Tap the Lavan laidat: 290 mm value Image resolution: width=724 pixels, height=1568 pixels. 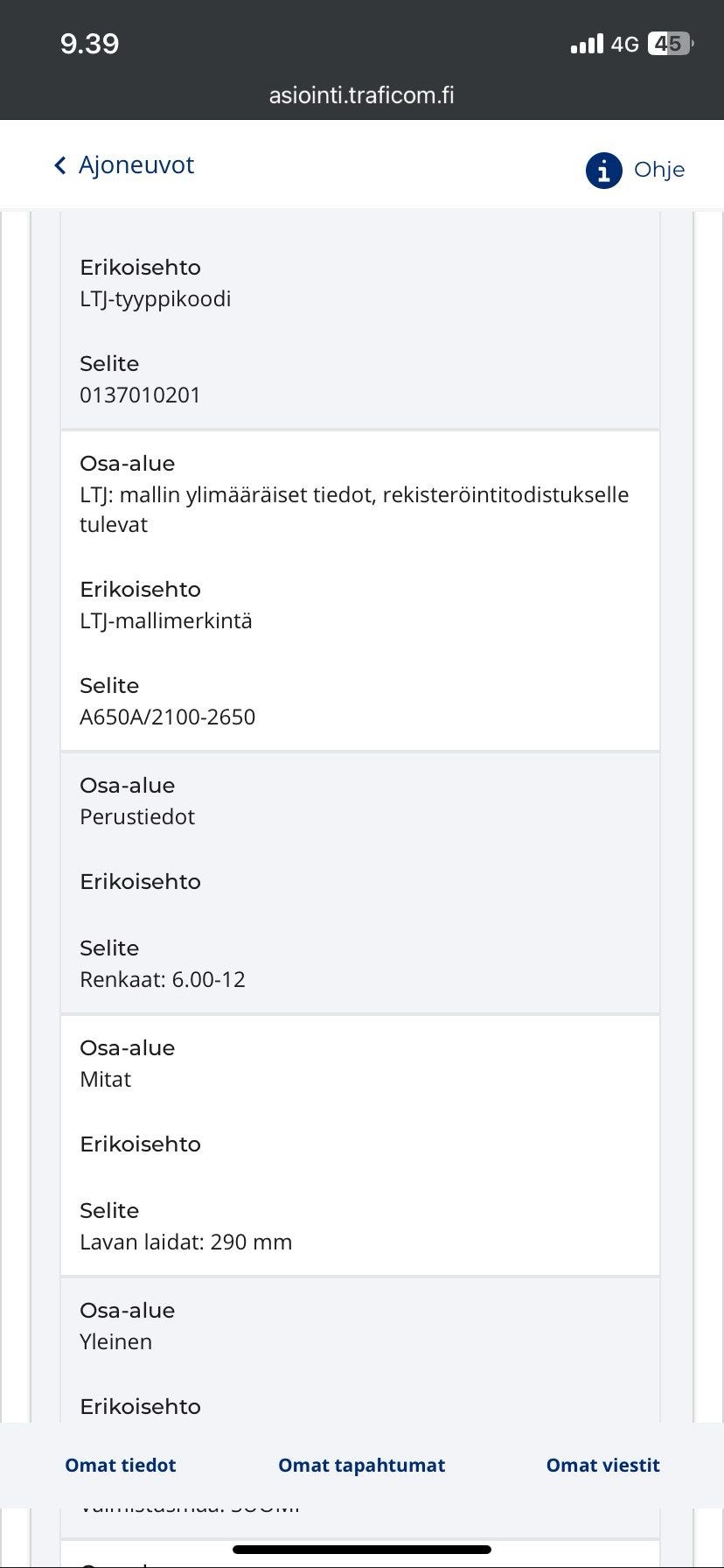pyautogui.click(x=185, y=1242)
